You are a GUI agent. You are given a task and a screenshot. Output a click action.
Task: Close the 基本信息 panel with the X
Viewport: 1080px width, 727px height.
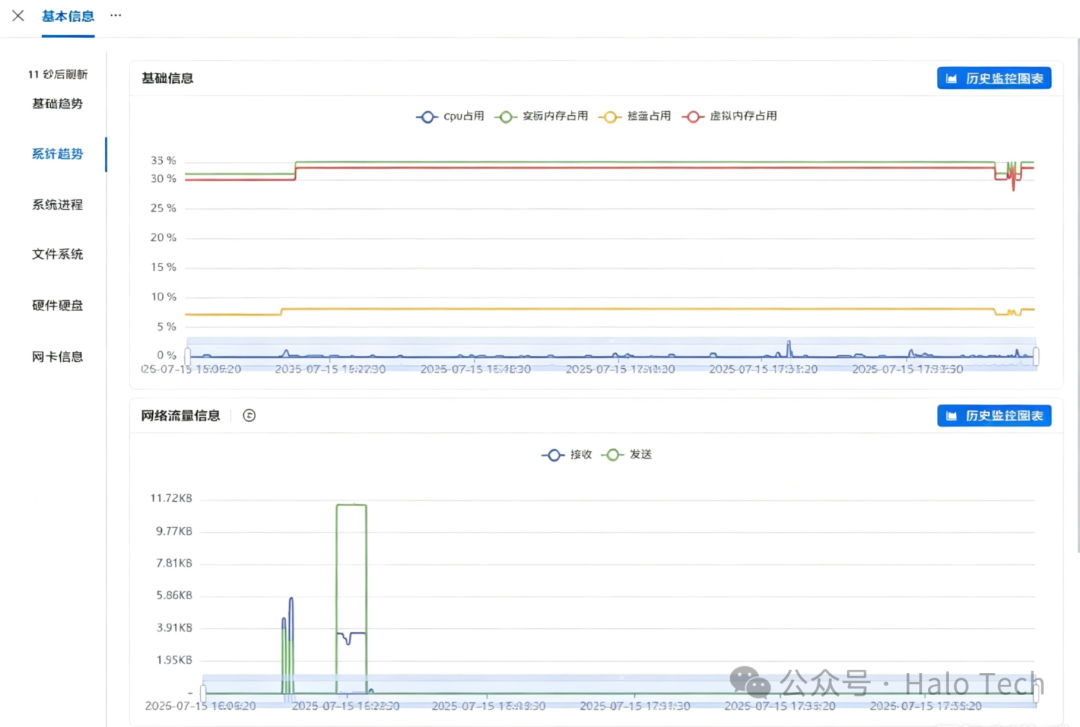[x=18, y=15]
